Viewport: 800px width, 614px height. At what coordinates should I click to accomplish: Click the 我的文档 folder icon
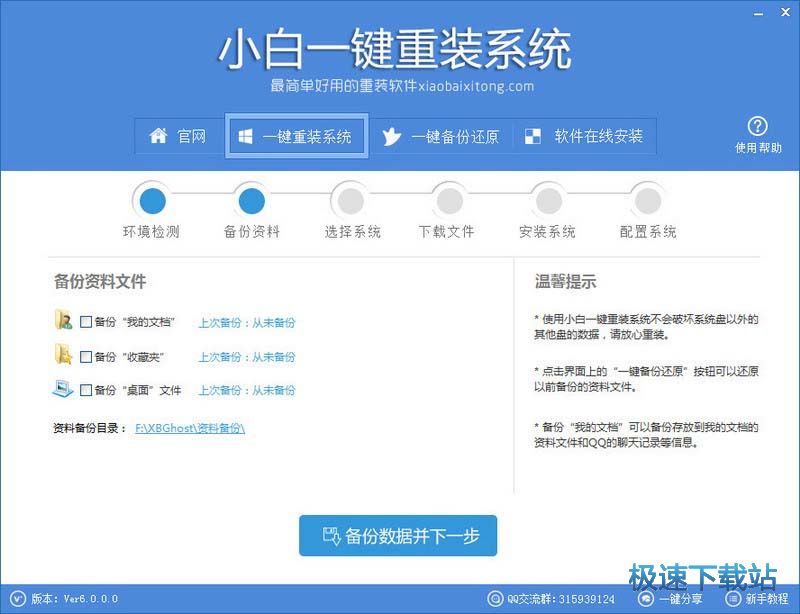point(63,321)
